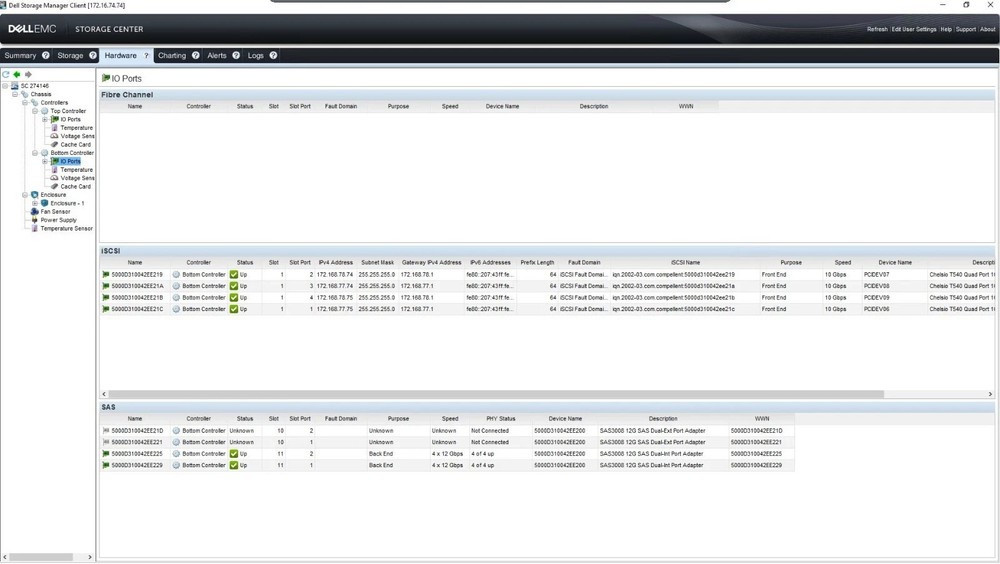Image resolution: width=1000 pixels, height=564 pixels.
Task: Collapse the Chassis tree node
Action: [x=15, y=94]
